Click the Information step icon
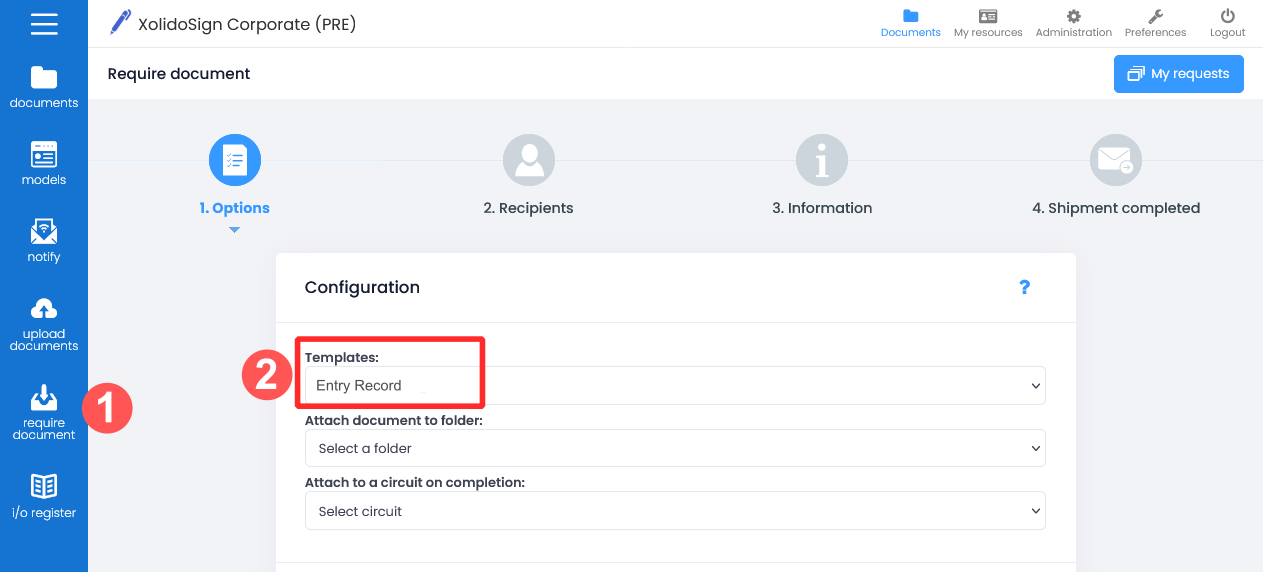1263x572 pixels. 822,160
